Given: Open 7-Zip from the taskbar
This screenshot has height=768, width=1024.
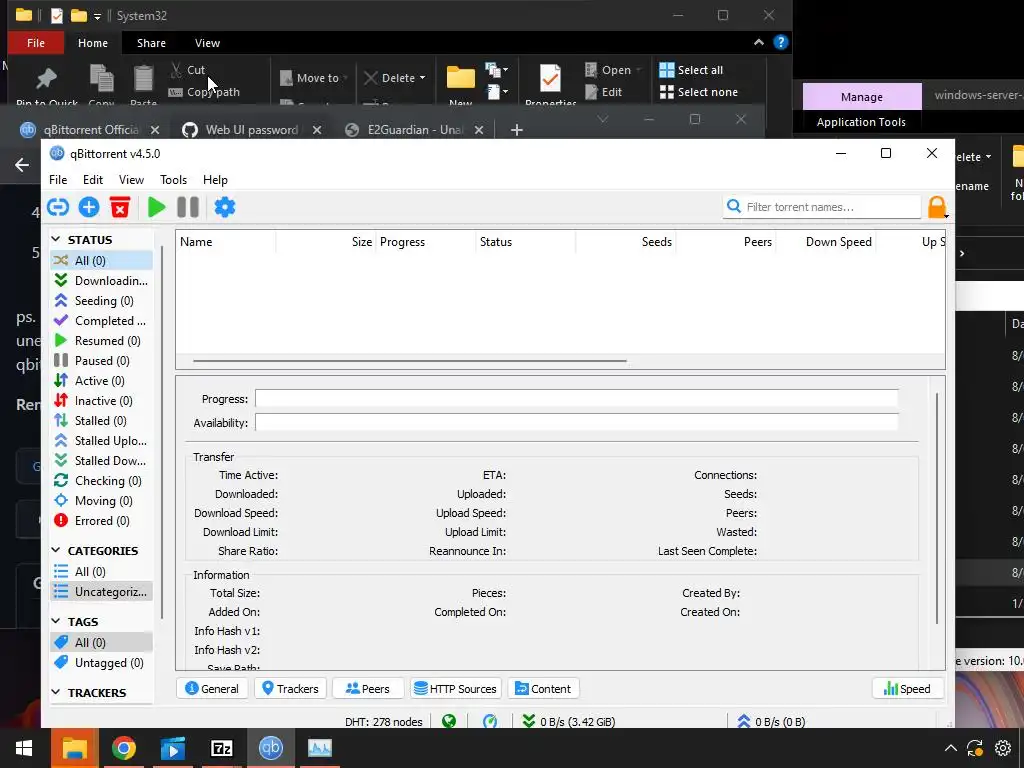Looking at the screenshot, I should pyautogui.click(x=221, y=748).
